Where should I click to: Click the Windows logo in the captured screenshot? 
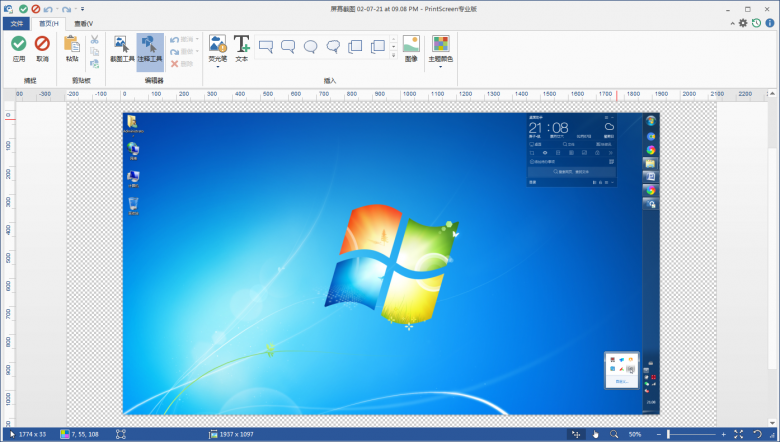pos(391,264)
